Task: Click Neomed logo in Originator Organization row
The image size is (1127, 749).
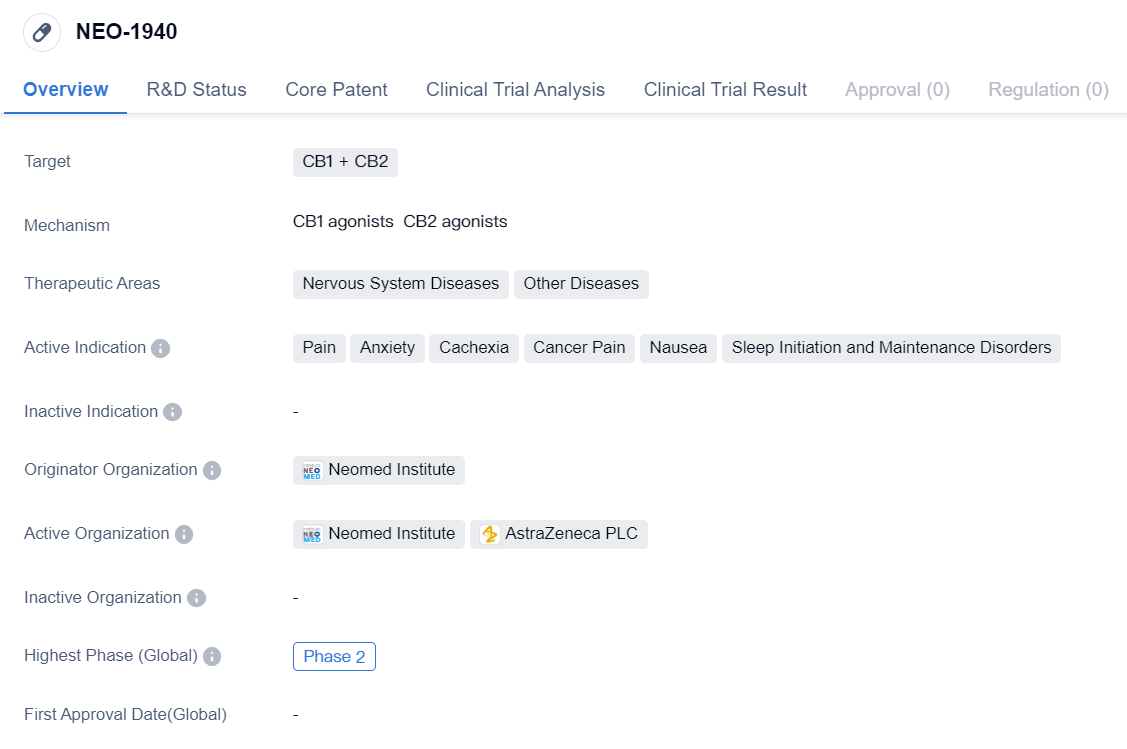Action: point(312,471)
